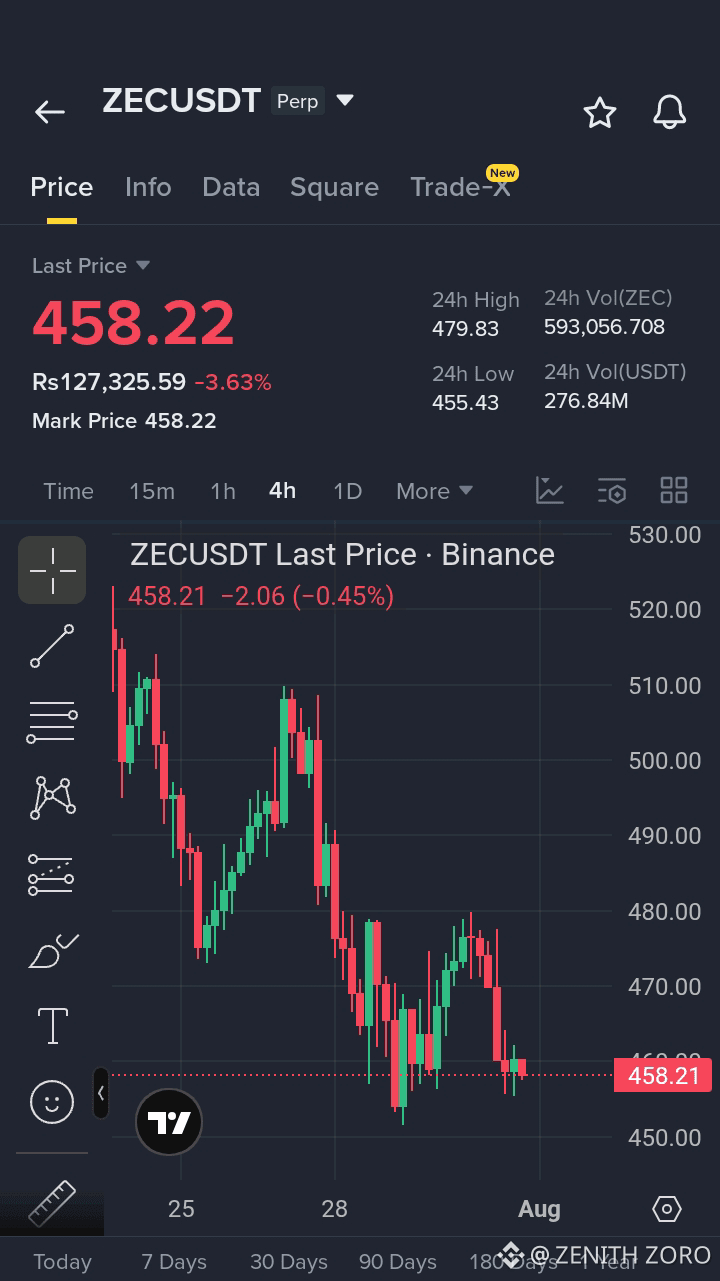This screenshot has width=720, height=1281.
Task: Select the 7 Days range
Action: (x=174, y=1262)
